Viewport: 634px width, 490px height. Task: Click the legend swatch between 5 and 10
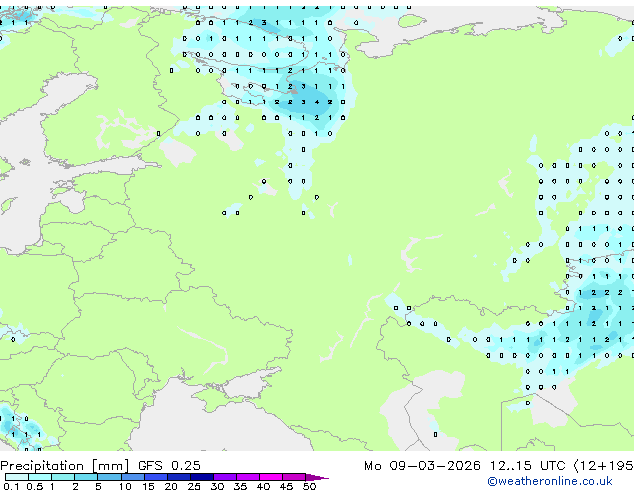109,477
